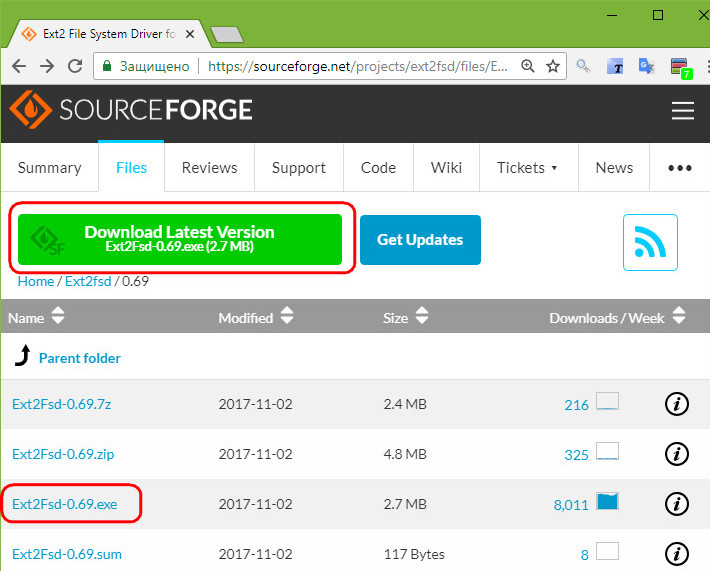710x571 pixels.
Task: Click download chart icon for Ext2Fsd-0.69.sum
Action: tap(607, 551)
